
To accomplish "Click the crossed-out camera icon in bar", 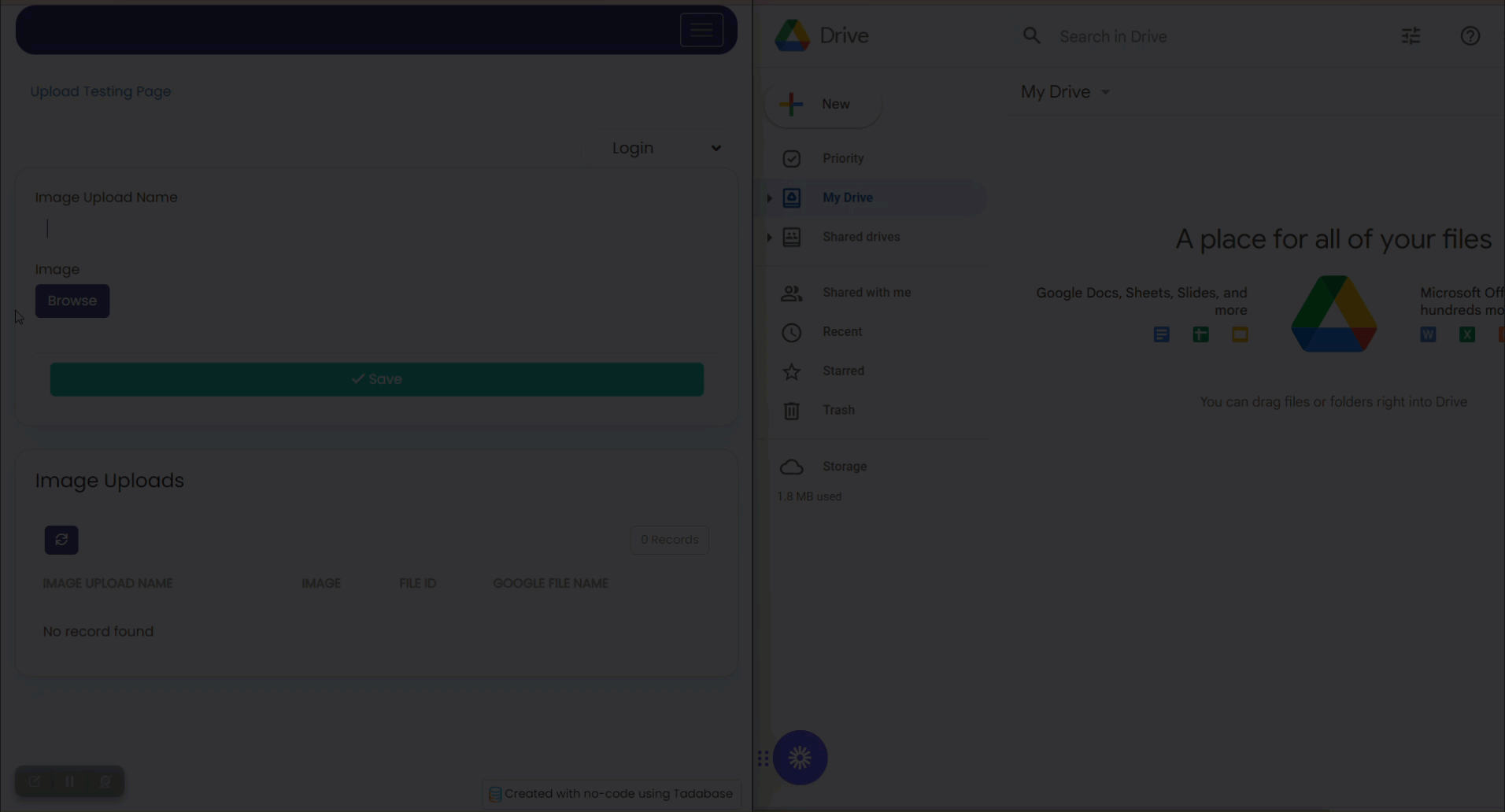I will [x=105, y=781].
